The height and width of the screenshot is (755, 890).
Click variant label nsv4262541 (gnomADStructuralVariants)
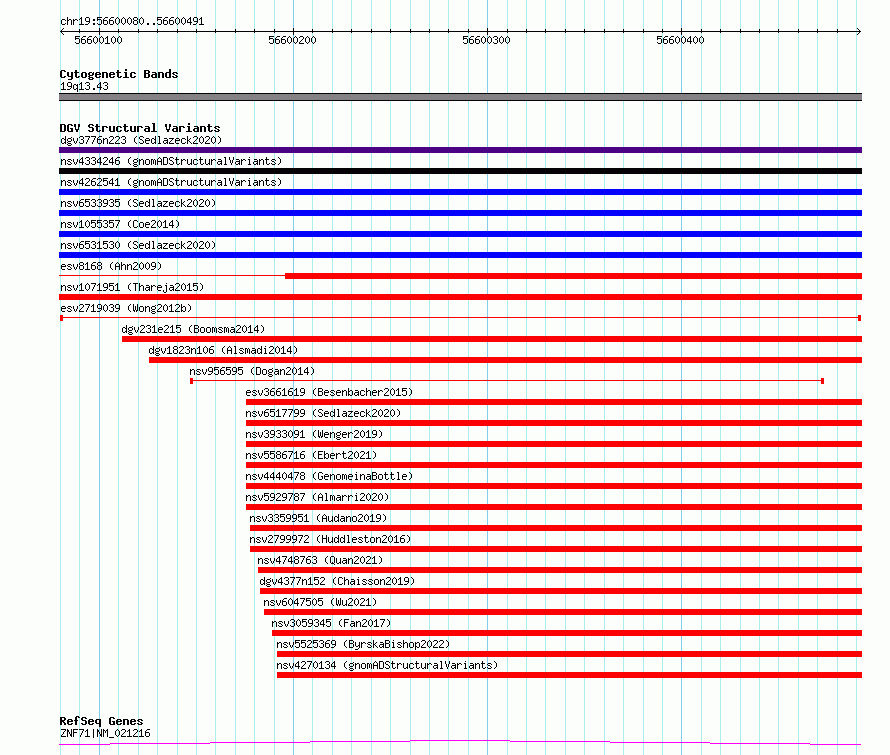pyautogui.click(x=171, y=182)
